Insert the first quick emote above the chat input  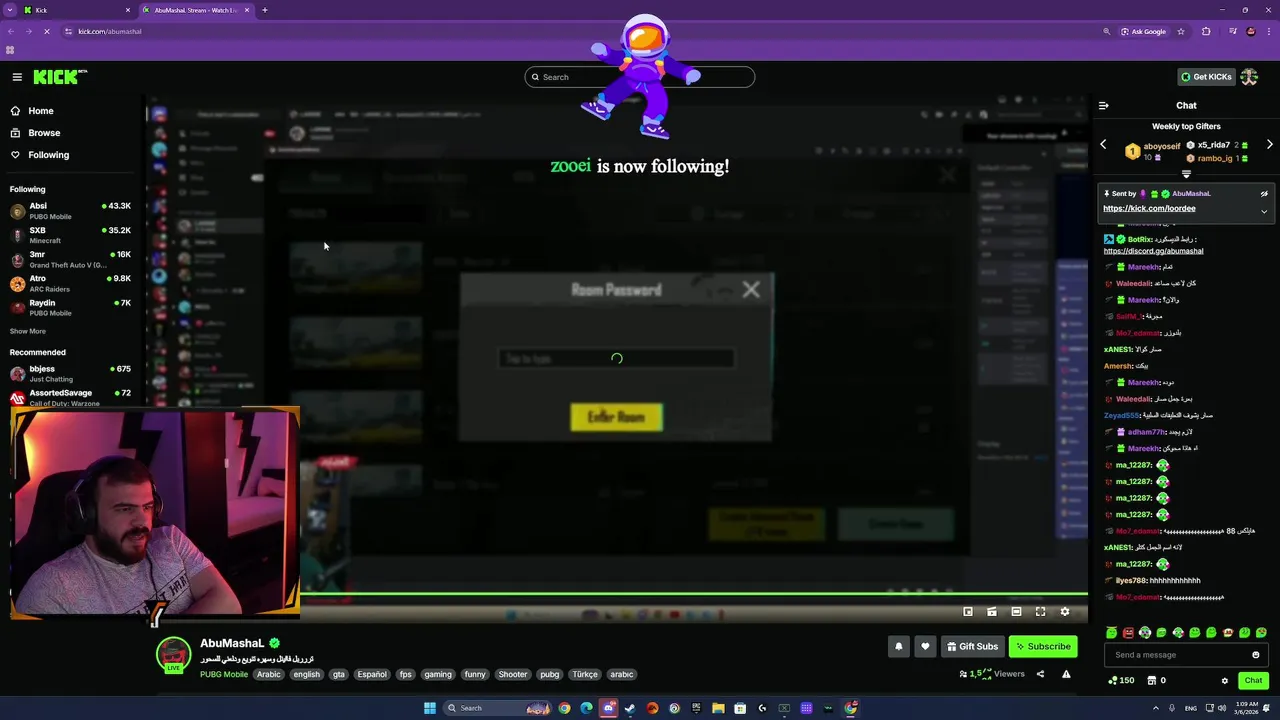[x=1111, y=633]
